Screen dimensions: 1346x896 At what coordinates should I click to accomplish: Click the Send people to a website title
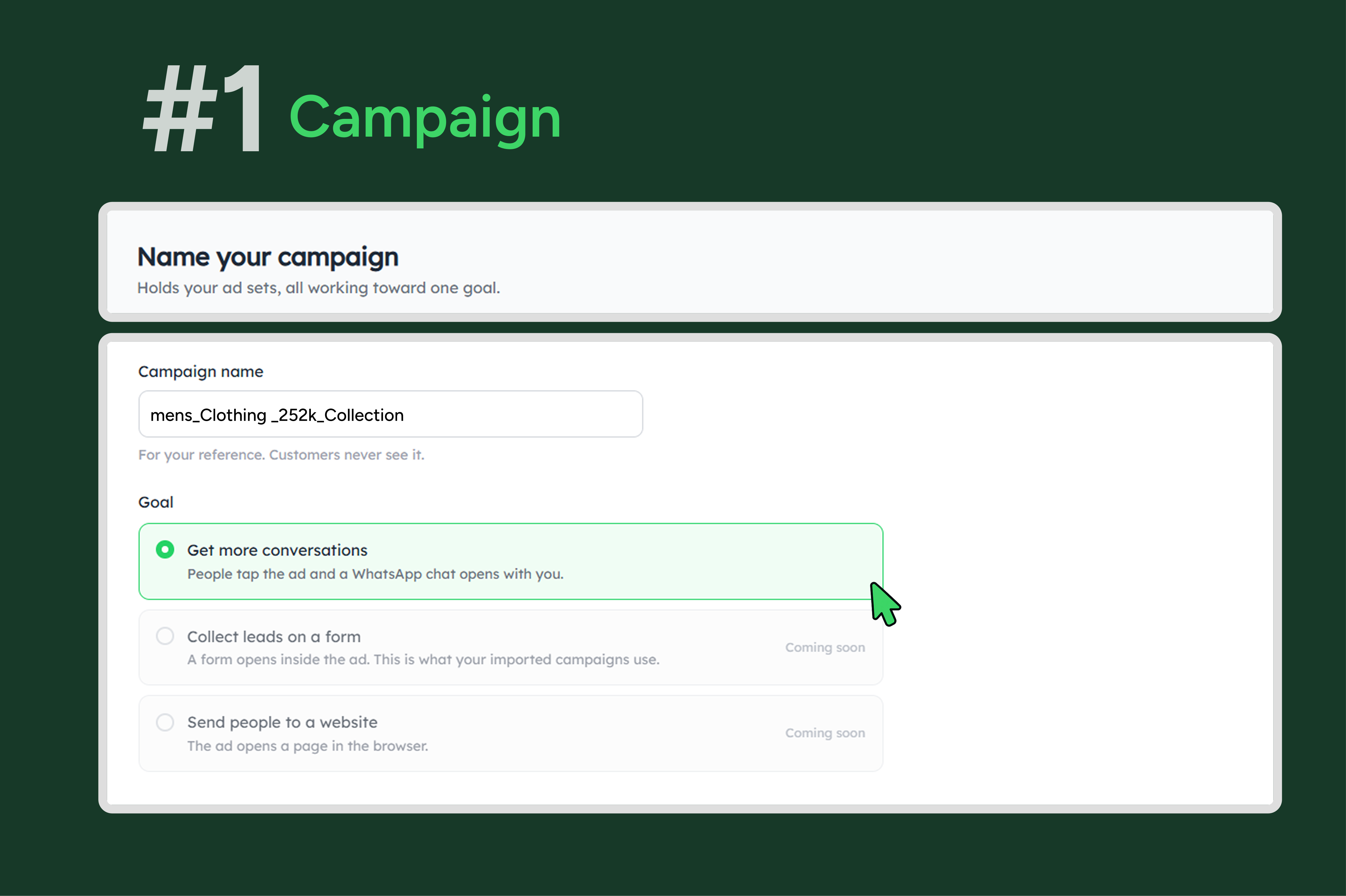[x=282, y=722]
